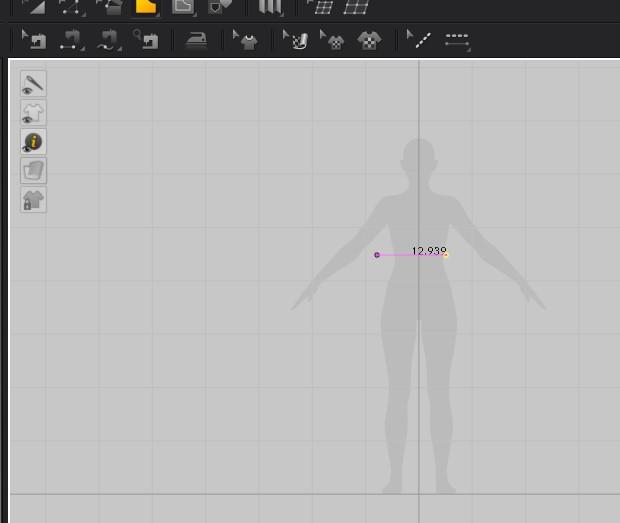Click the yellow end point of the line

tap(446, 255)
